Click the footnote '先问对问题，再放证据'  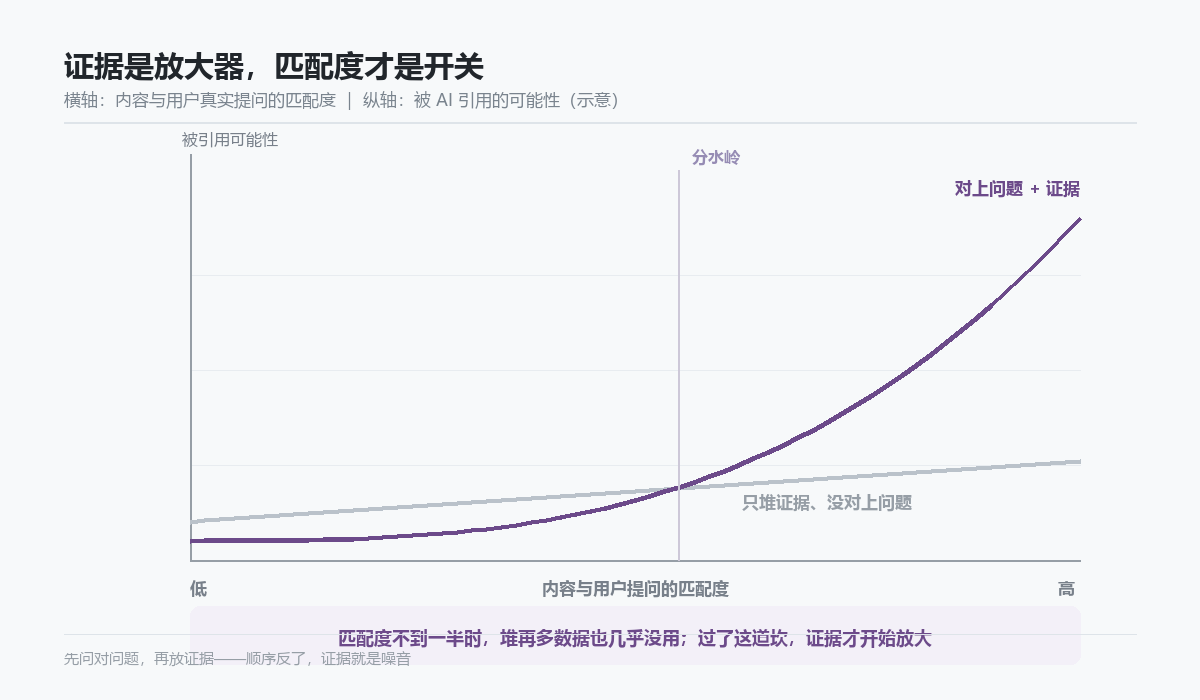(x=139, y=659)
